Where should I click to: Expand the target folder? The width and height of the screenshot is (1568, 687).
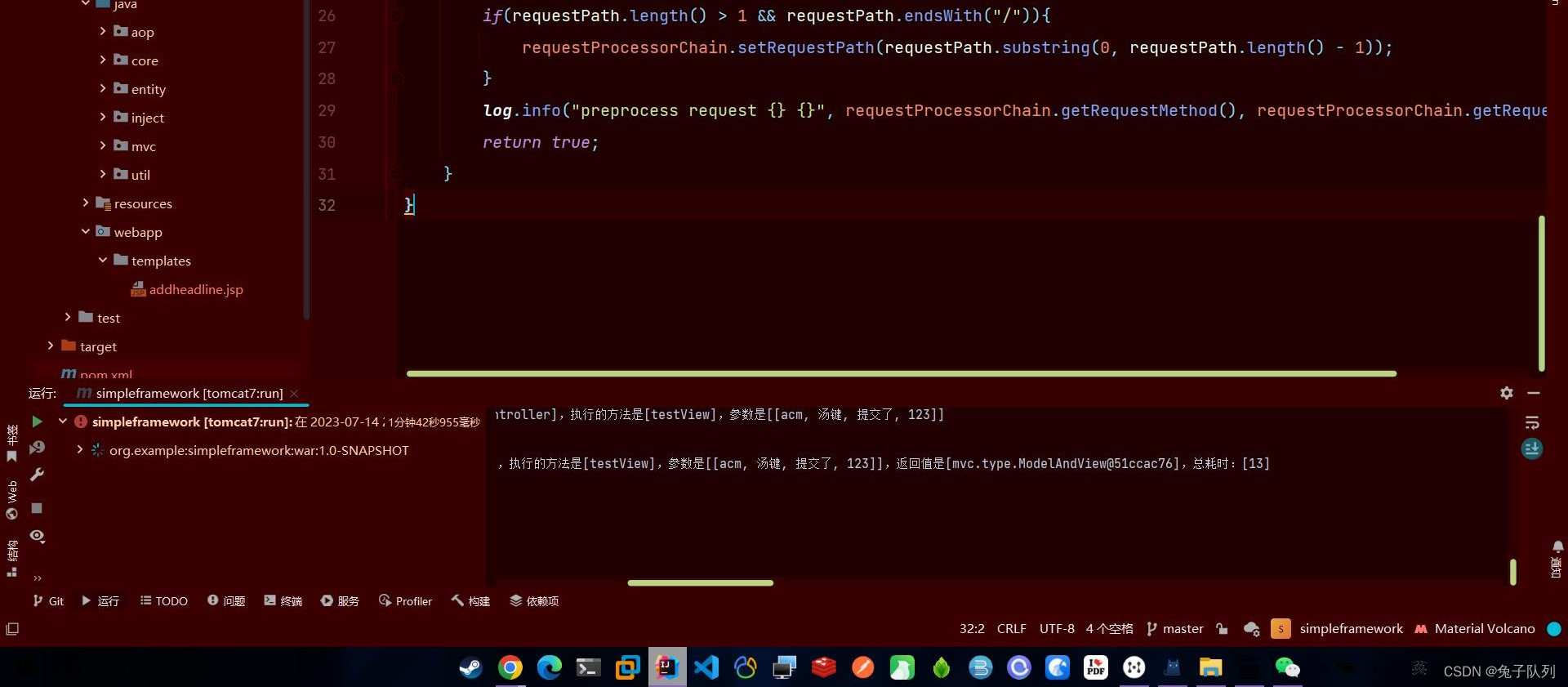51,346
